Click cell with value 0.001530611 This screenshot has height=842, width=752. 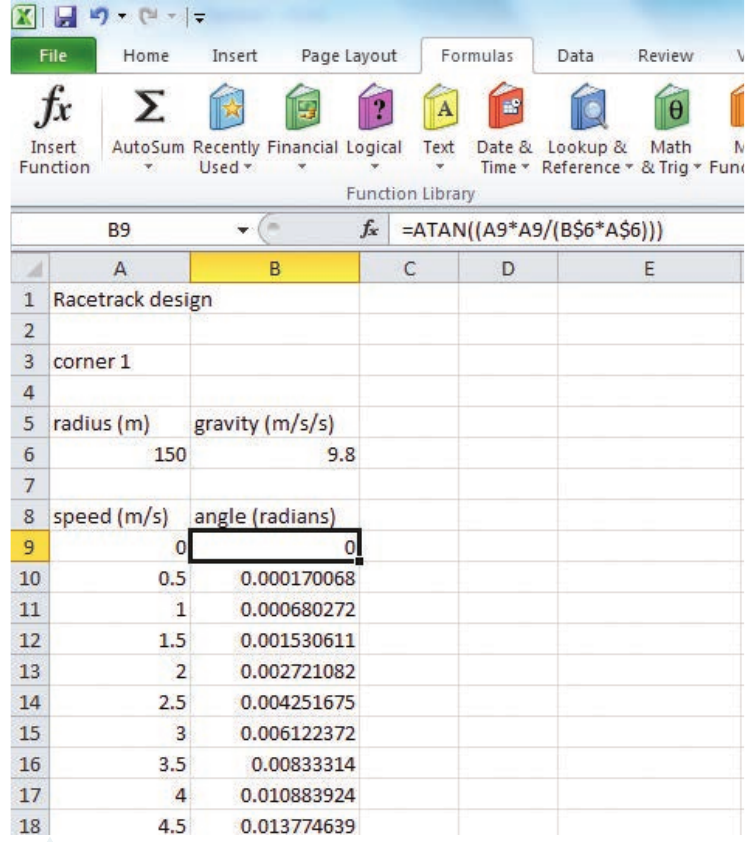274,640
